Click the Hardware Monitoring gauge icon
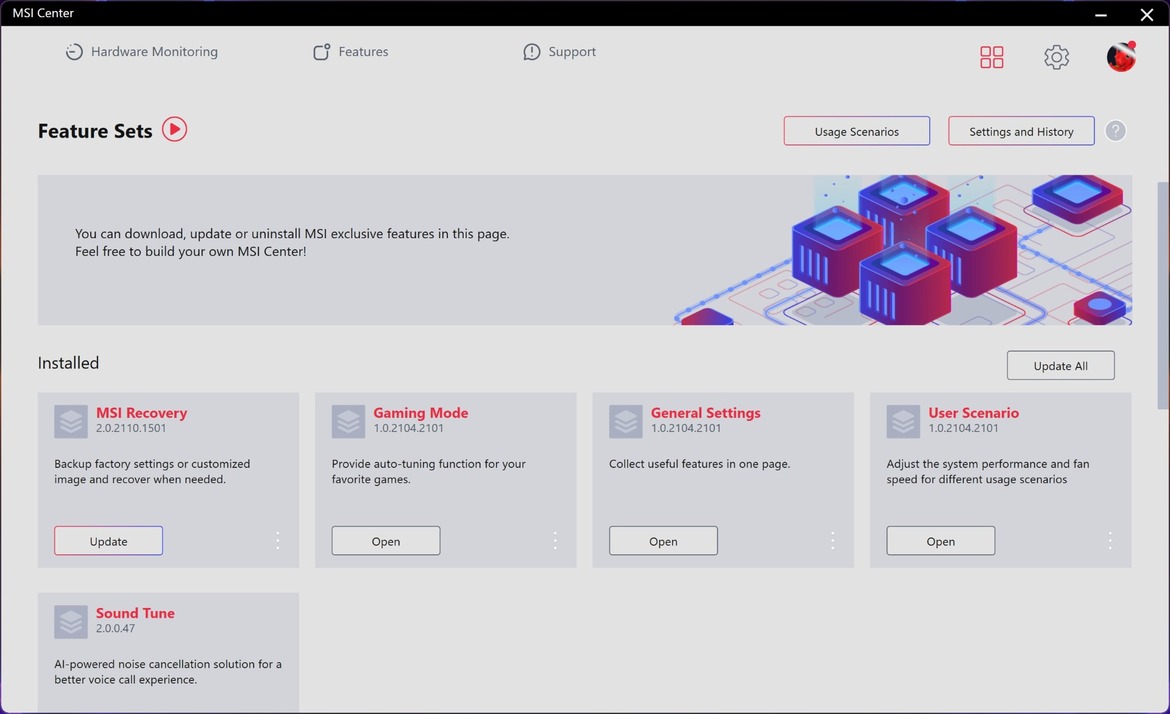 point(74,51)
